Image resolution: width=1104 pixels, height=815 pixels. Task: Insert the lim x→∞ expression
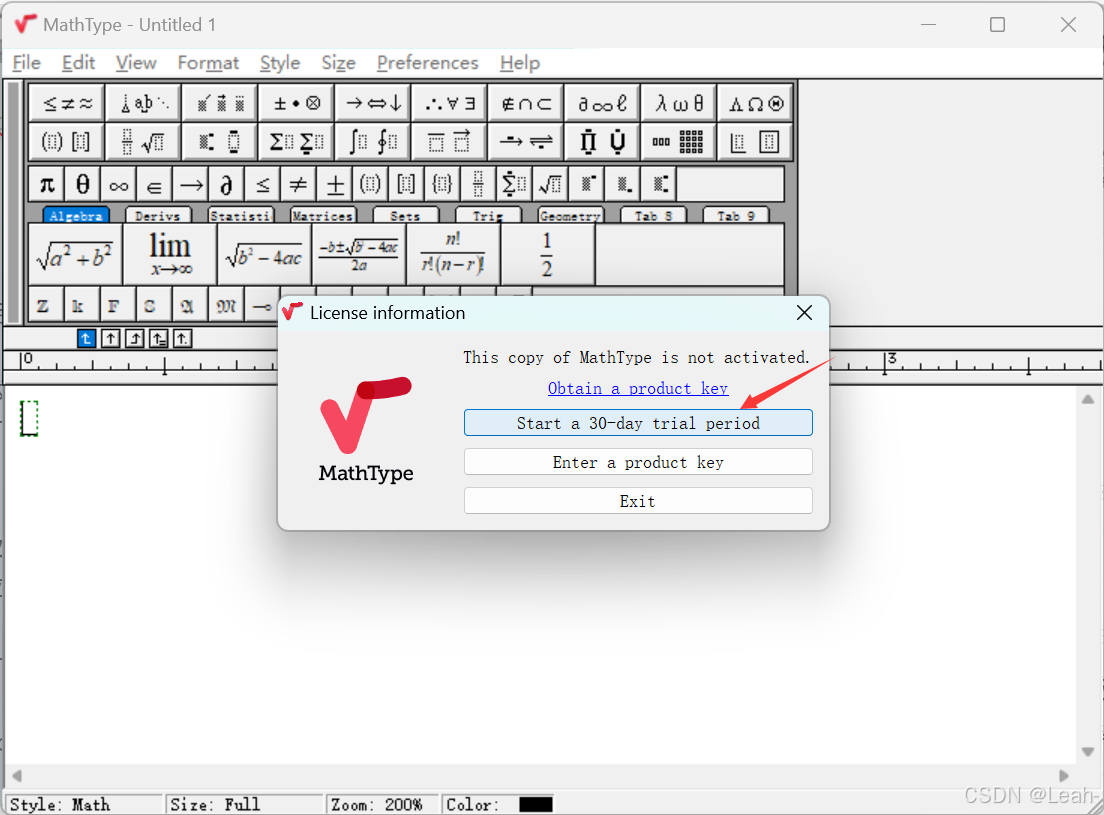(170, 255)
